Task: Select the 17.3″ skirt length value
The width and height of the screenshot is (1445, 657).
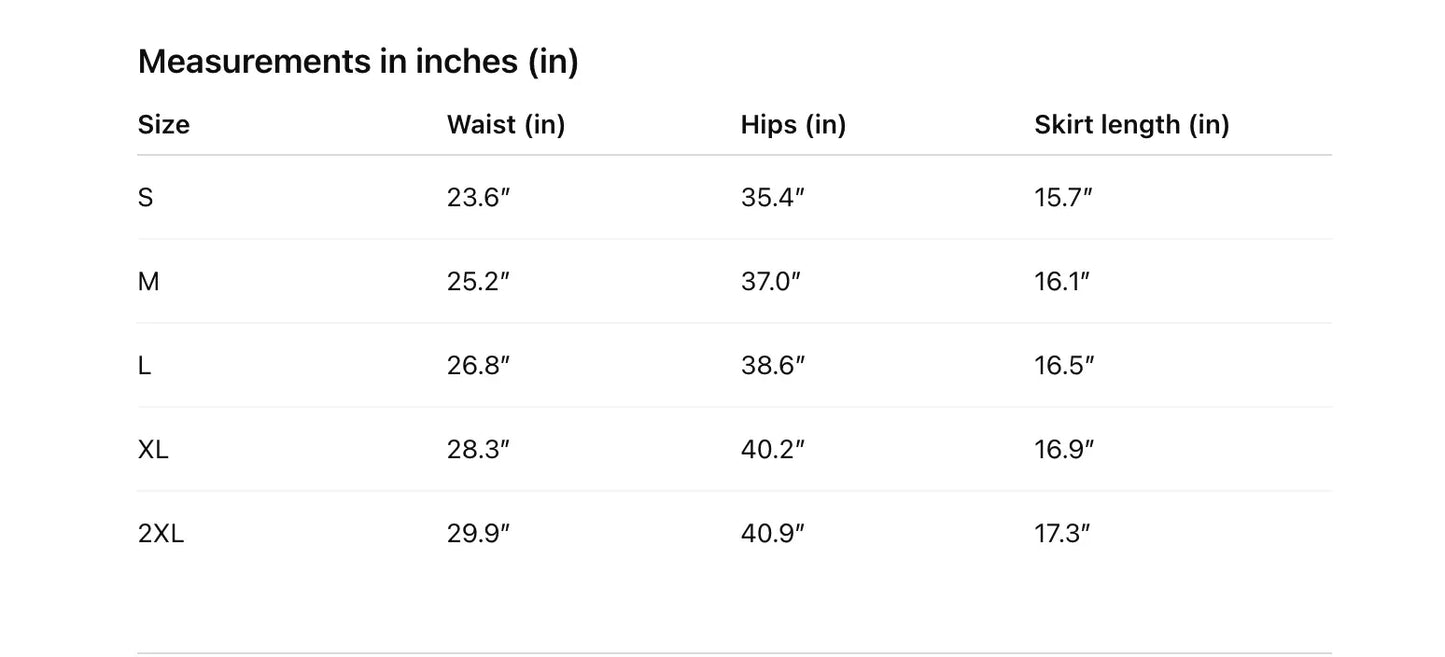Action: click(x=1062, y=534)
